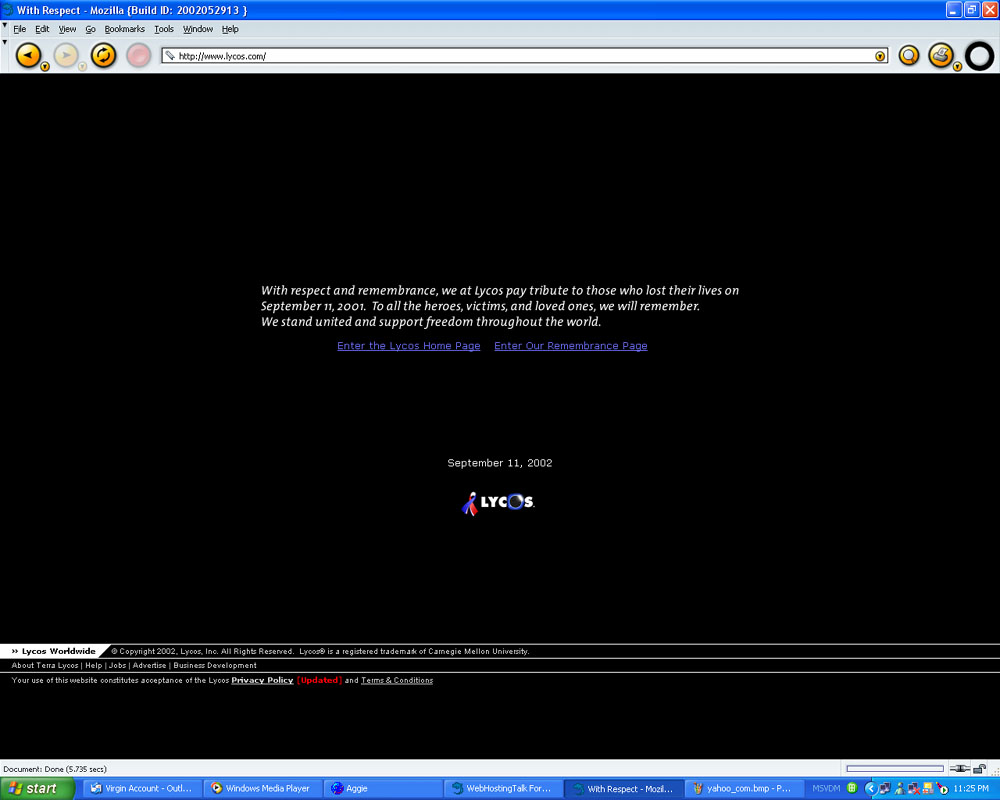Follow the Enter the Lycos Home Page link
This screenshot has width=1000, height=800.
click(x=408, y=346)
